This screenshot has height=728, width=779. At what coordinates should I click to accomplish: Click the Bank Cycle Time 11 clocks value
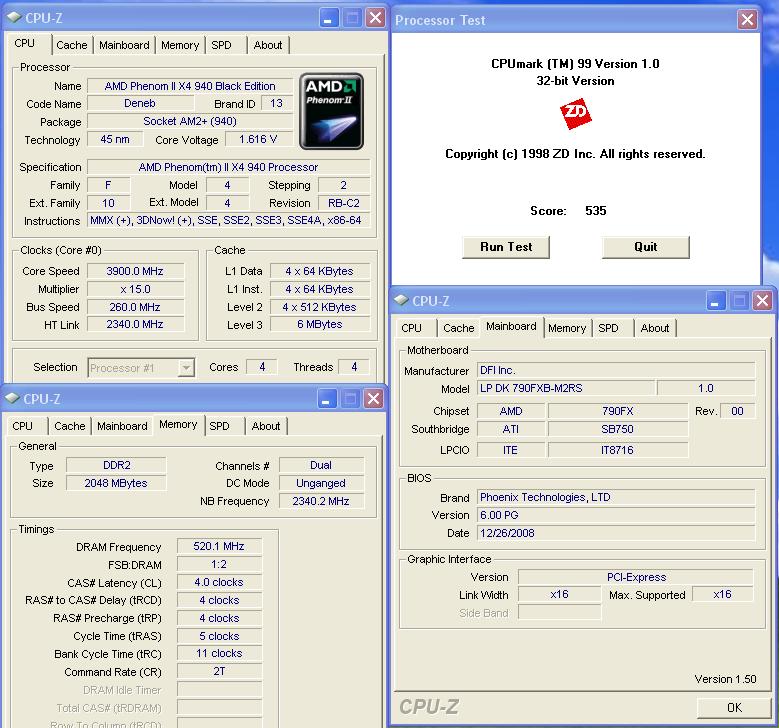click(x=219, y=653)
